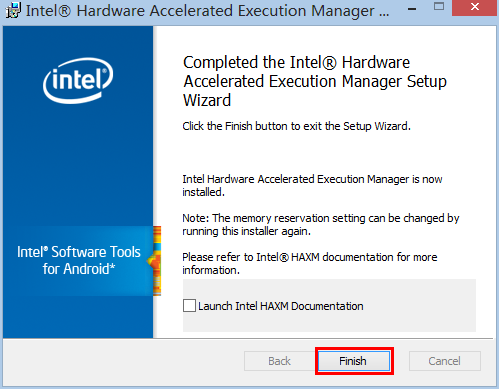Viewport: 499px width, 389px height.
Task: Click the memory reservation note text
Action: (321, 225)
